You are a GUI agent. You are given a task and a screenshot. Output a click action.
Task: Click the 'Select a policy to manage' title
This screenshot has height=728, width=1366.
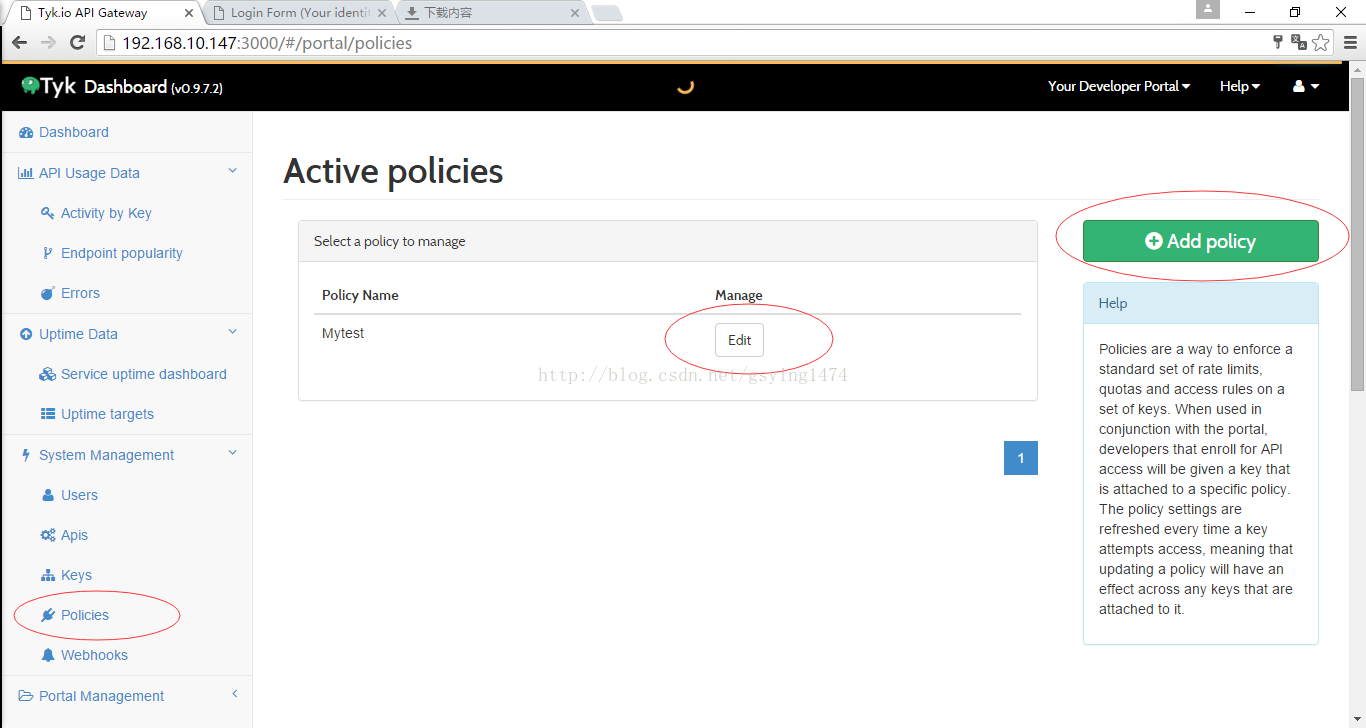[390, 241]
